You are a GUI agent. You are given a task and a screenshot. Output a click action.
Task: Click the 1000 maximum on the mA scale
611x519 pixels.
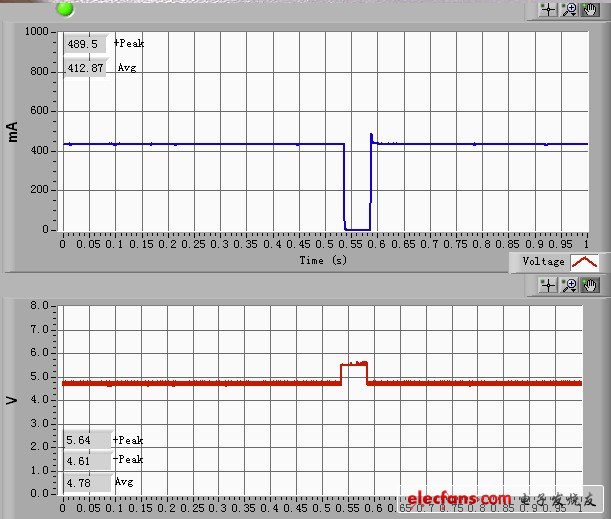(36, 32)
